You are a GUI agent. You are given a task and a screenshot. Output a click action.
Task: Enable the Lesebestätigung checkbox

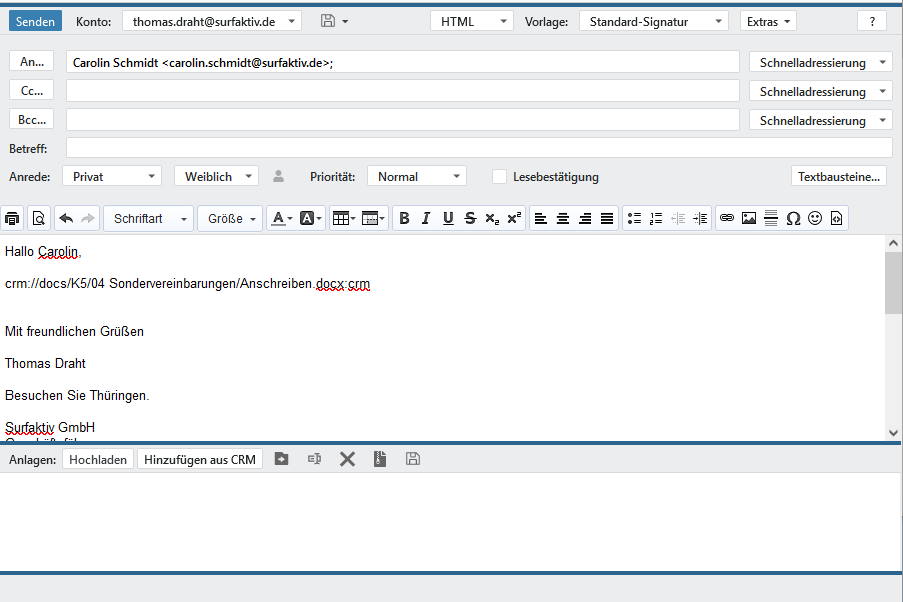click(499, 177)
